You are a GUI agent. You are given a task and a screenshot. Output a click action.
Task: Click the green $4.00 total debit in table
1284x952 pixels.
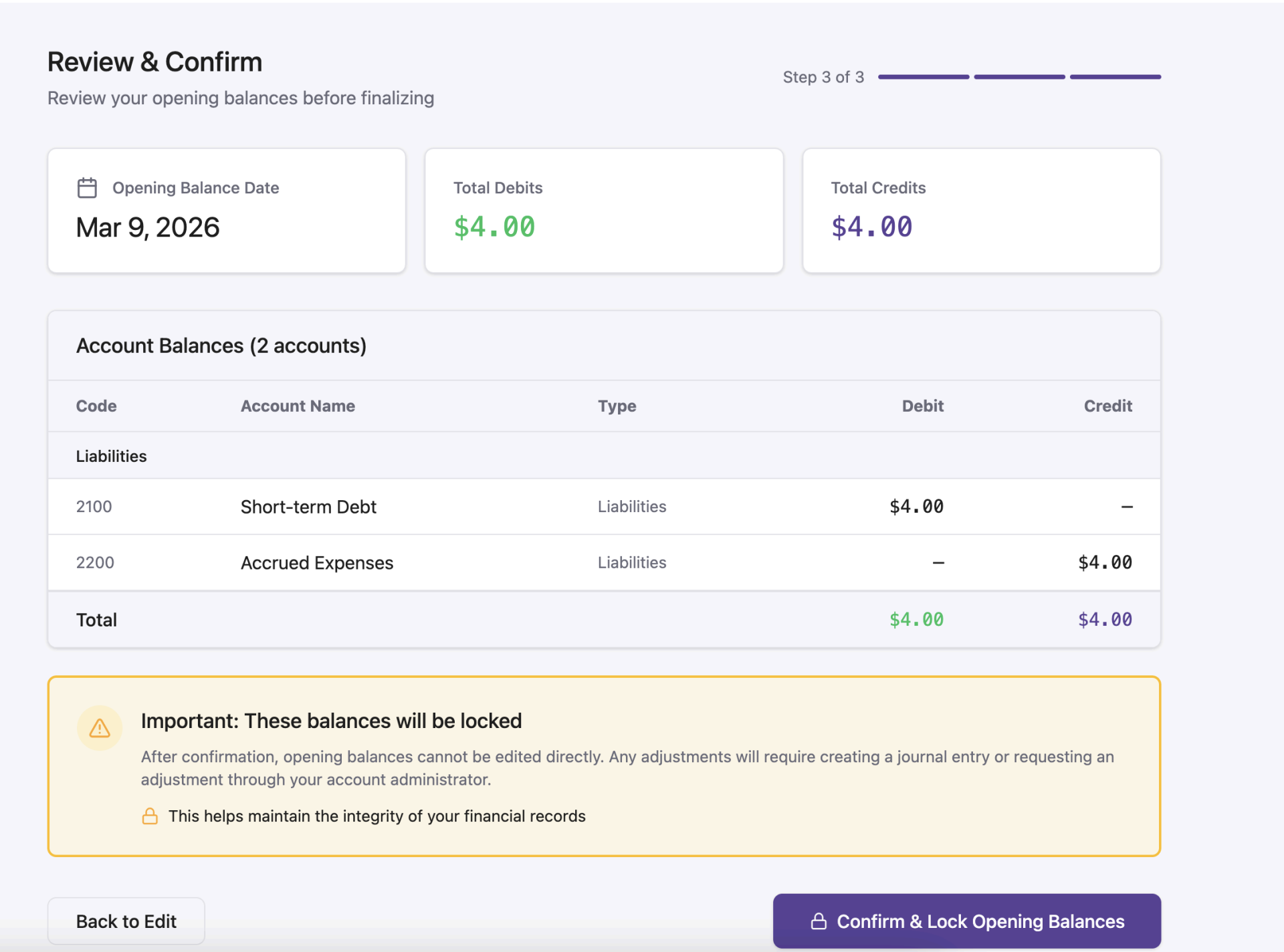916,620
